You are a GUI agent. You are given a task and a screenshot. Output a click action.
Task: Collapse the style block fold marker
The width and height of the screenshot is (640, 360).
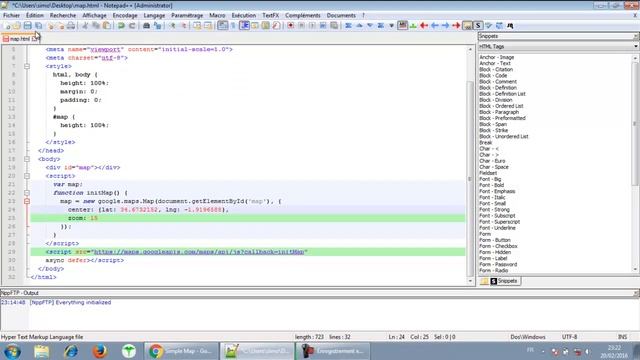[x=27, y=66]
